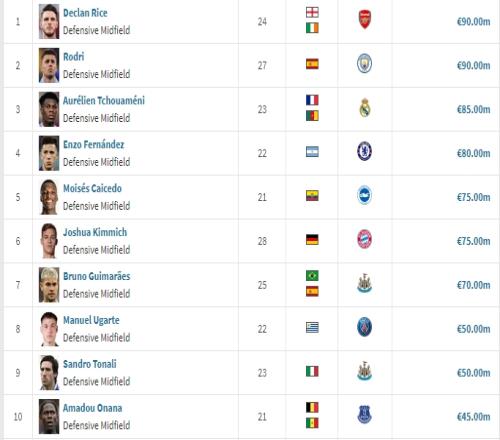The width and height of the screenshot is (500, 440).
Task: Open Declan Rice player profile link
Action: click(x=85, y=13)
